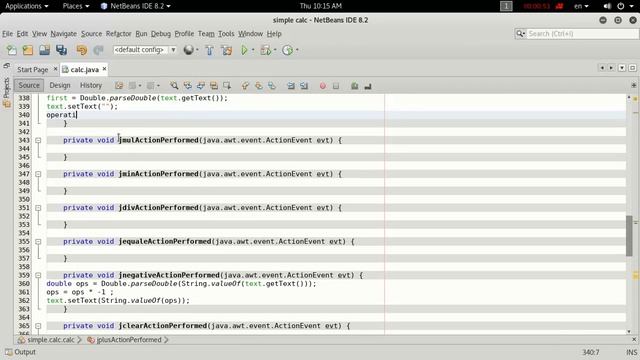Open the Projects side panel
This screenshot has width=640, height=360.
7,92
